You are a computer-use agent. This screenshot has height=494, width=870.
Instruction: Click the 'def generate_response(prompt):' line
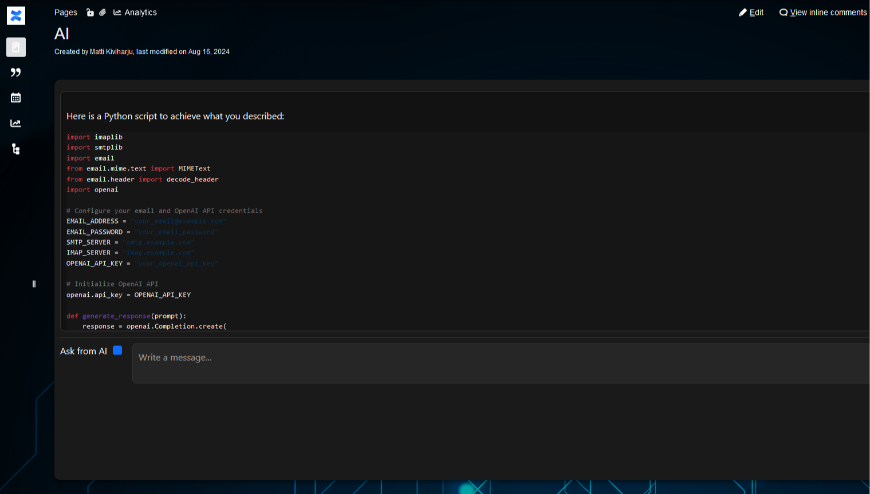point(127,316)
